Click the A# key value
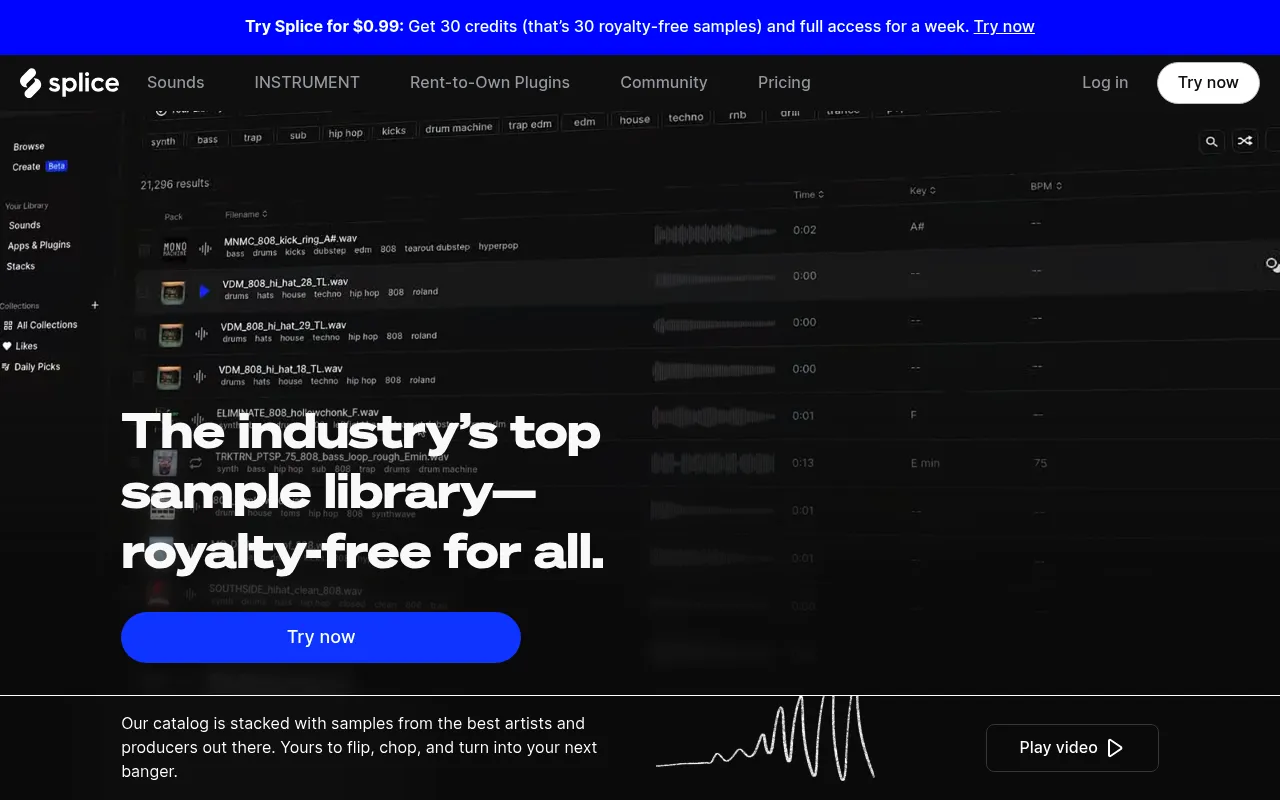1280x800 pixels. (x=917, y=227)
